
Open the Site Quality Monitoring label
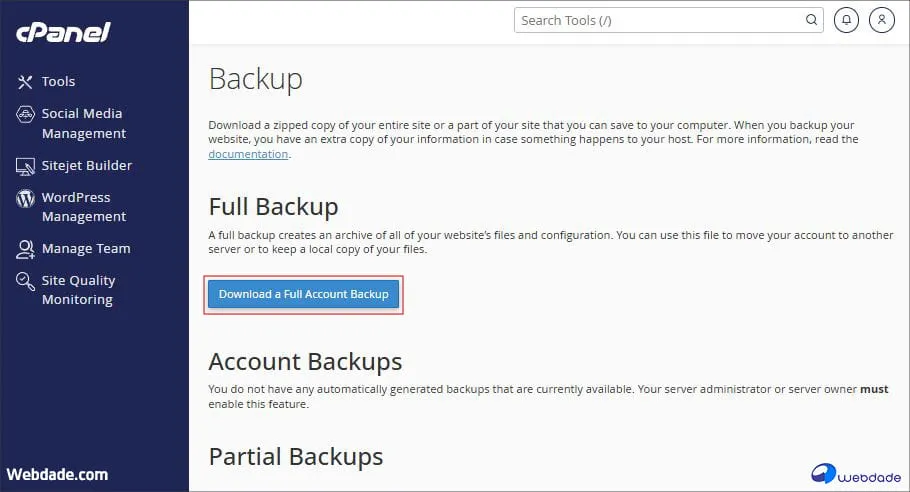click(78, 290)
